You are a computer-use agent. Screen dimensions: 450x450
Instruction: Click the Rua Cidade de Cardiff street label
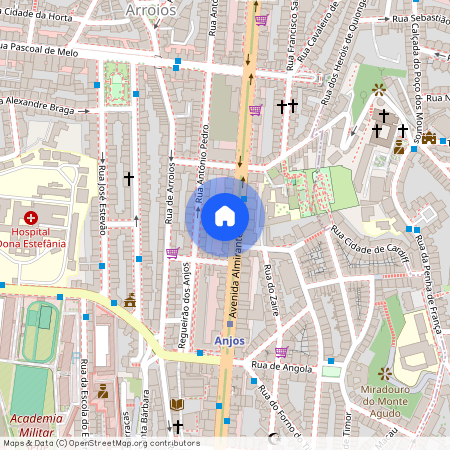(x=370, y=245)
